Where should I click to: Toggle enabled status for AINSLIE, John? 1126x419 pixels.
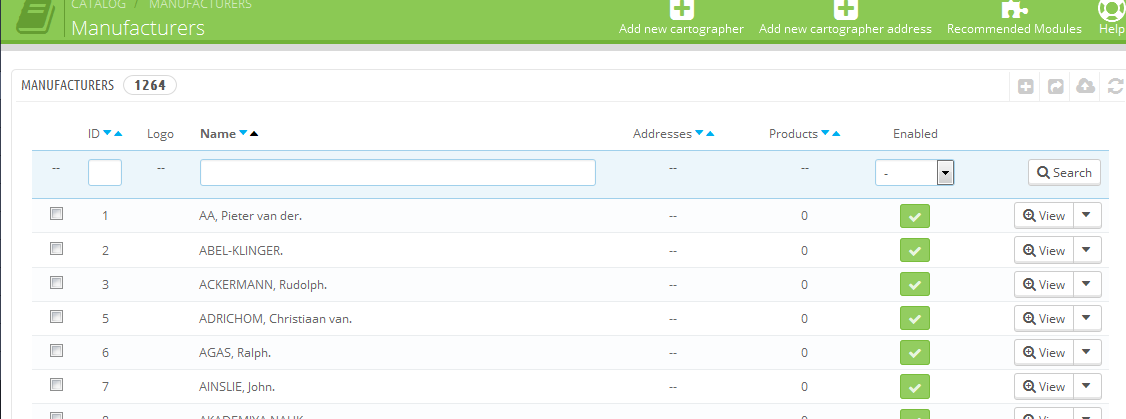(915, 387)
